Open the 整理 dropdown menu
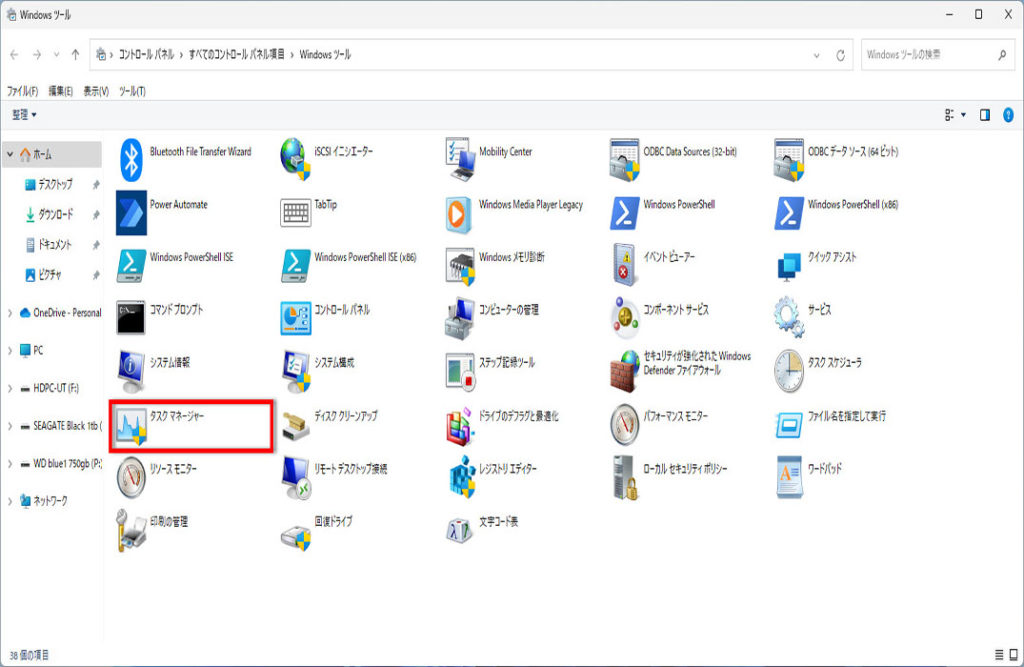This screenshot has width=1024, height=667. tap(25, 115)
